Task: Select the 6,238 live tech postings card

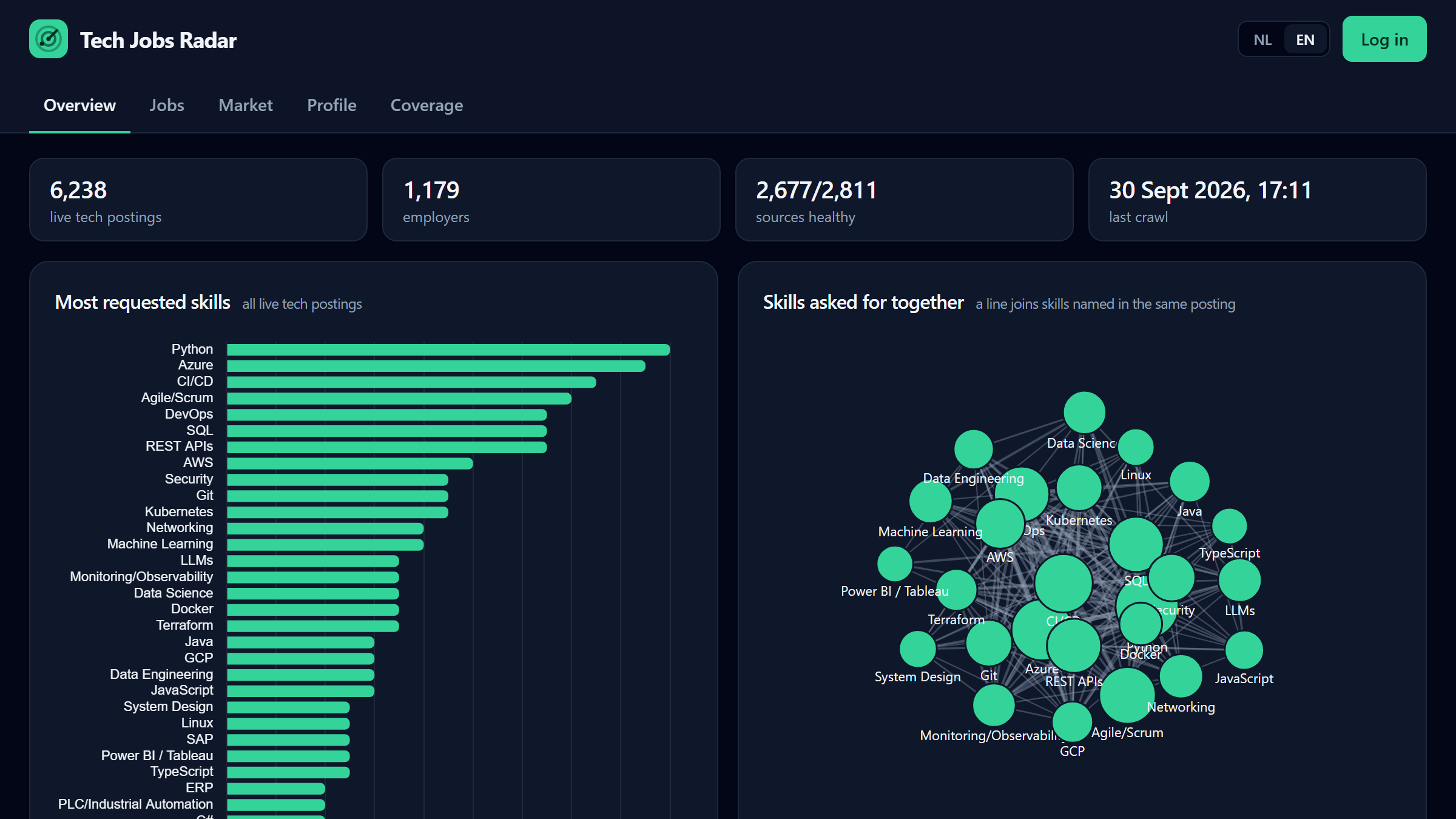Action: coord(198,200)
